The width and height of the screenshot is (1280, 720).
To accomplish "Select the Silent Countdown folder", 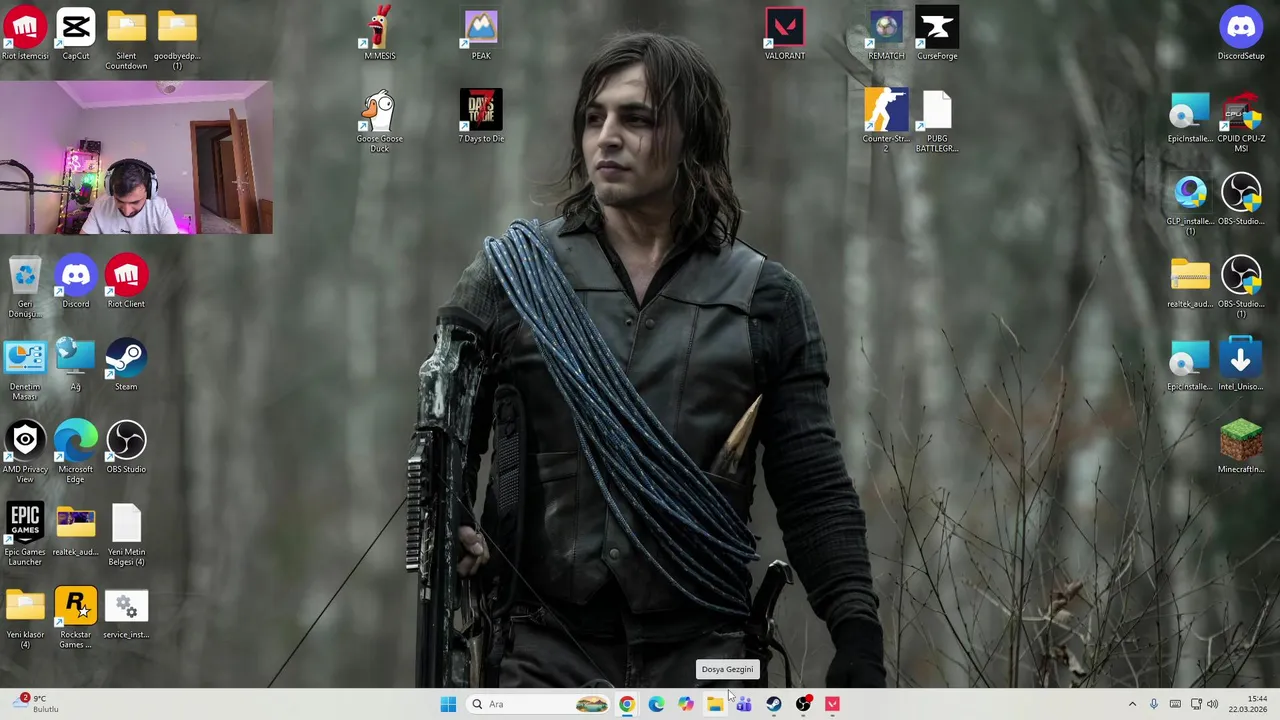I will (x=126, y=39).
